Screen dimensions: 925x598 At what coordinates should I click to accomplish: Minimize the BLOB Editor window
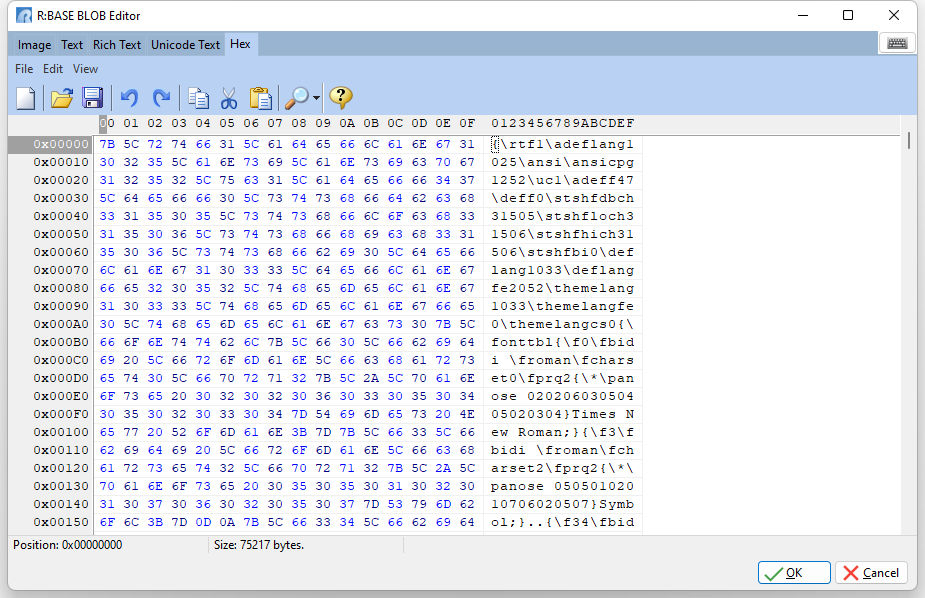point(803,15)
